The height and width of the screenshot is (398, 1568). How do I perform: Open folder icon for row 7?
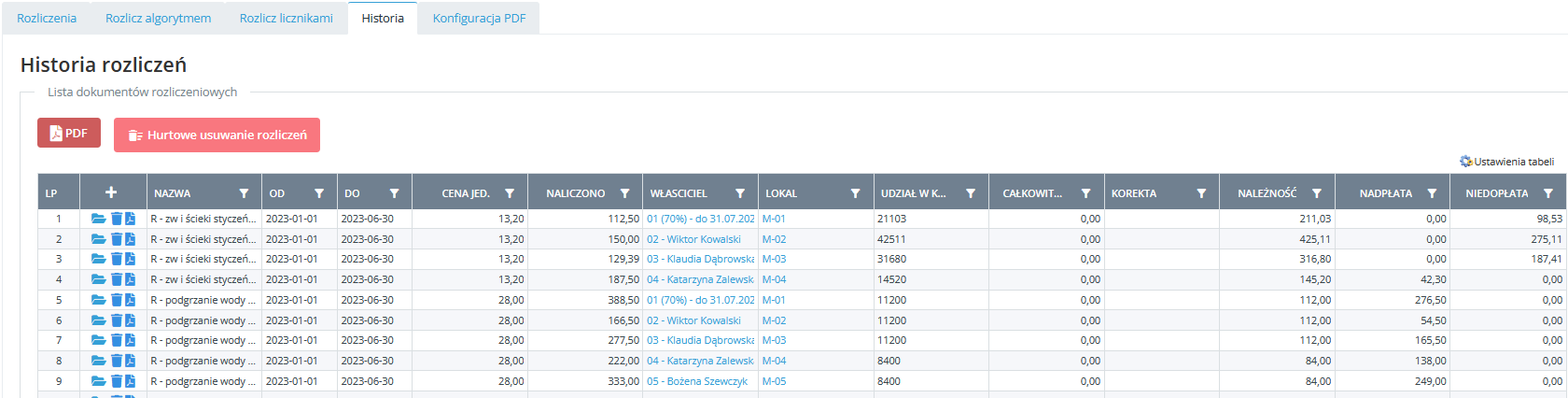click(x=98, y=340)
